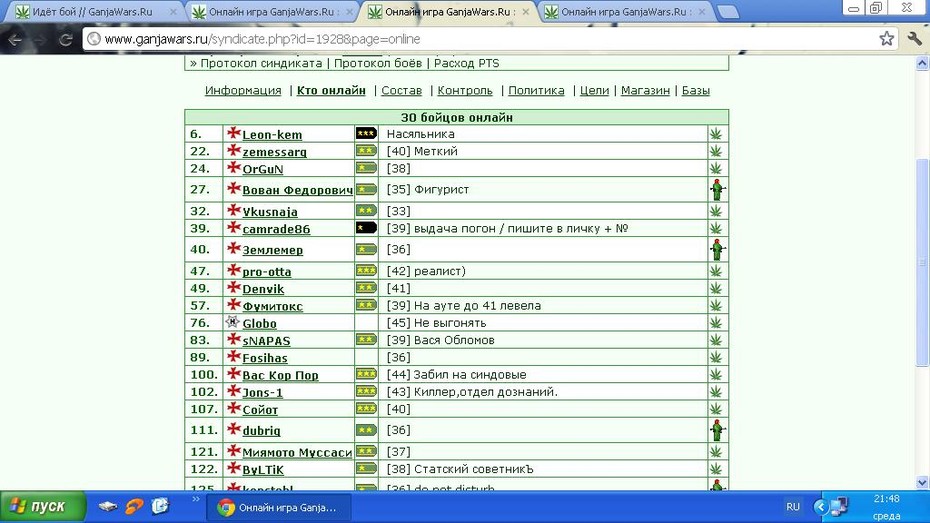
Task: Reload the page with the refresh icon
Action: tap(66, 40)
